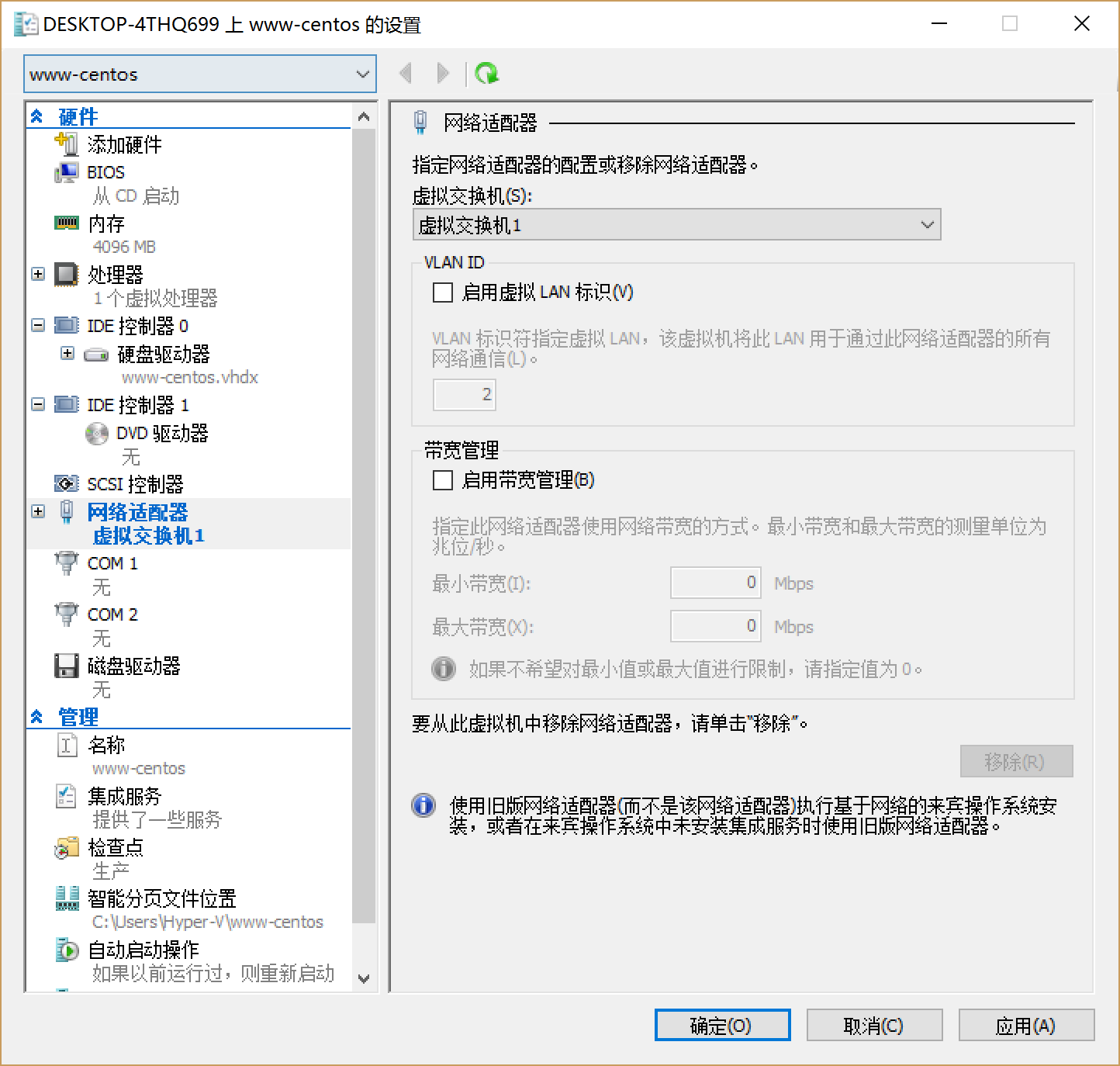
Task: Click the 取消(C) Cancel button
Action: point(874,1026)
